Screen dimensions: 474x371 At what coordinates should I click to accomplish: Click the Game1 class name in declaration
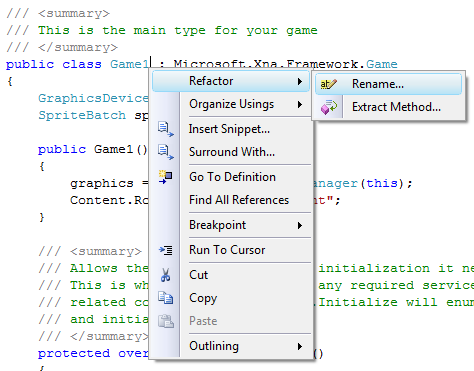129,64
